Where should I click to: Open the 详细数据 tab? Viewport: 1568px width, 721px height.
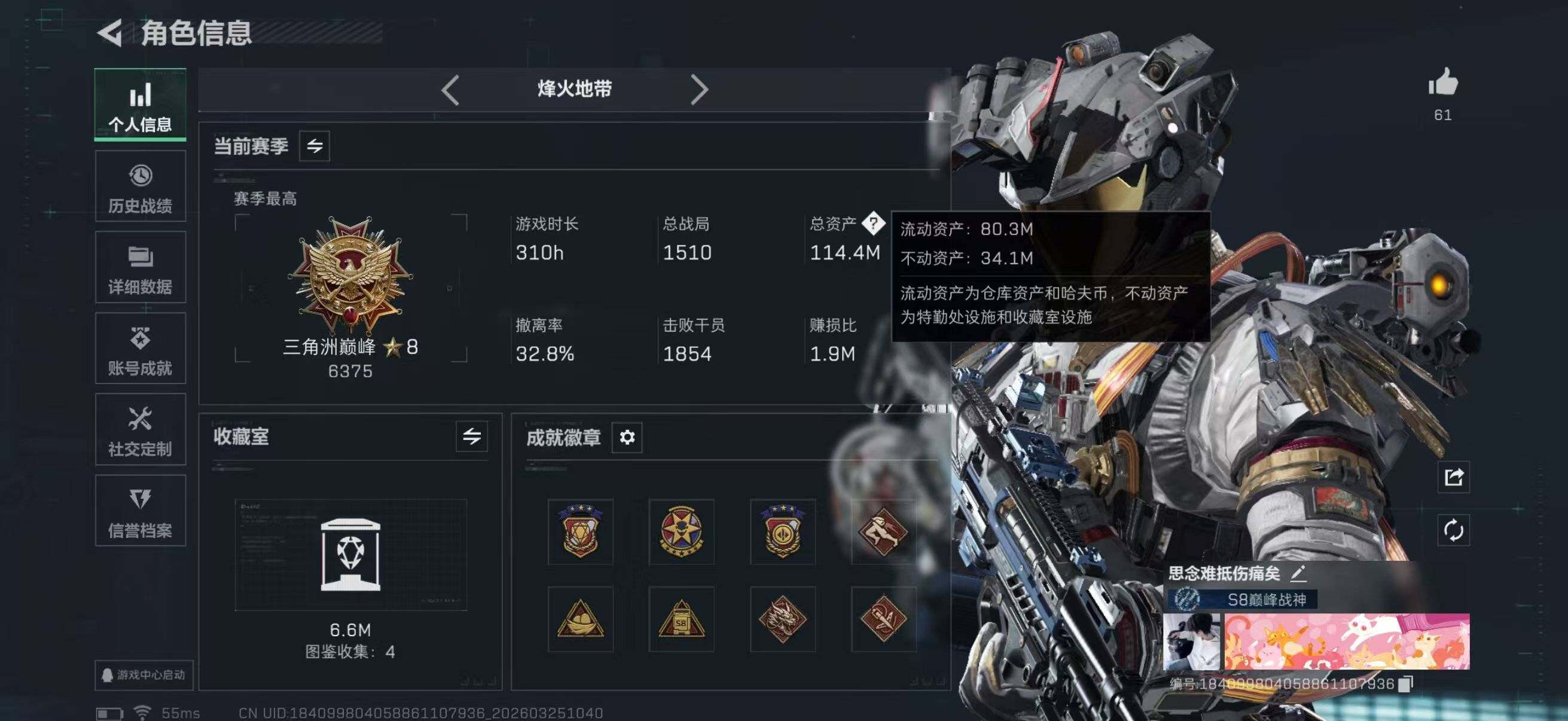[x=141, y=267]
